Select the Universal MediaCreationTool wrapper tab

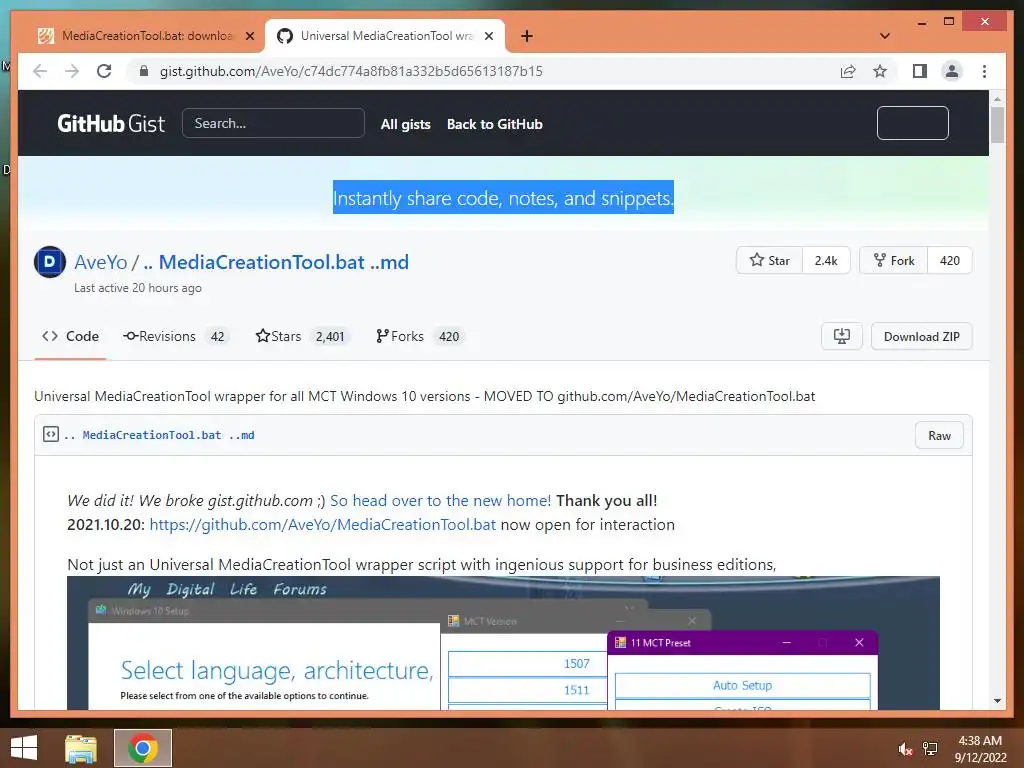[x=385, y=36]
